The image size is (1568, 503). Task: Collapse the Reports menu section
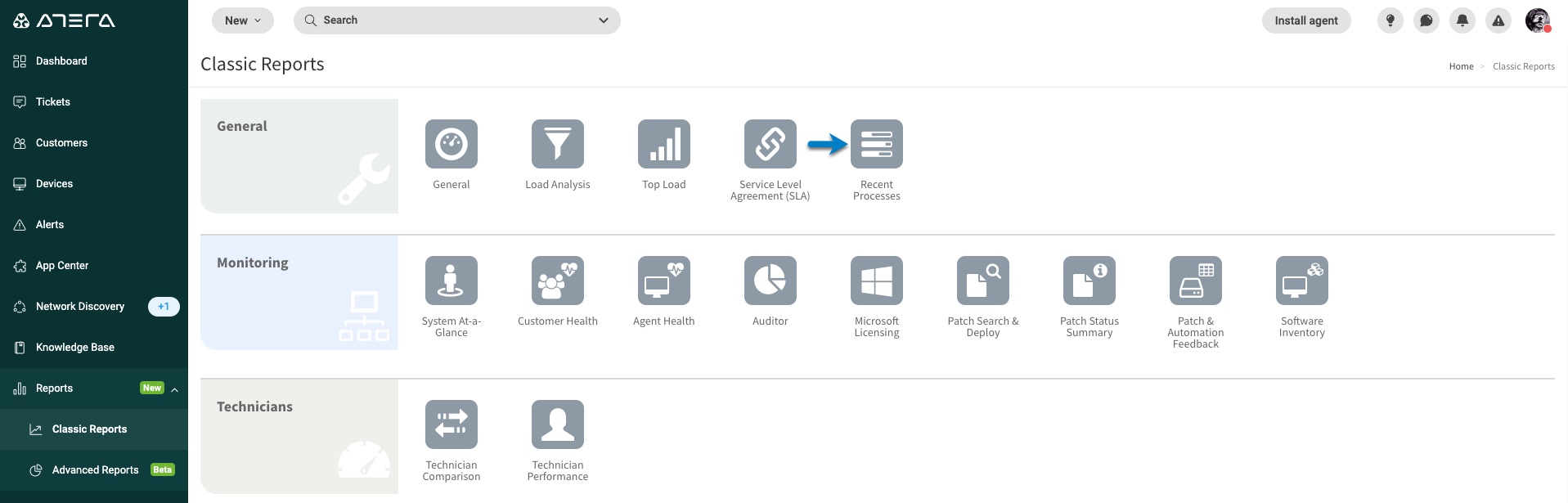pos(175,389)
